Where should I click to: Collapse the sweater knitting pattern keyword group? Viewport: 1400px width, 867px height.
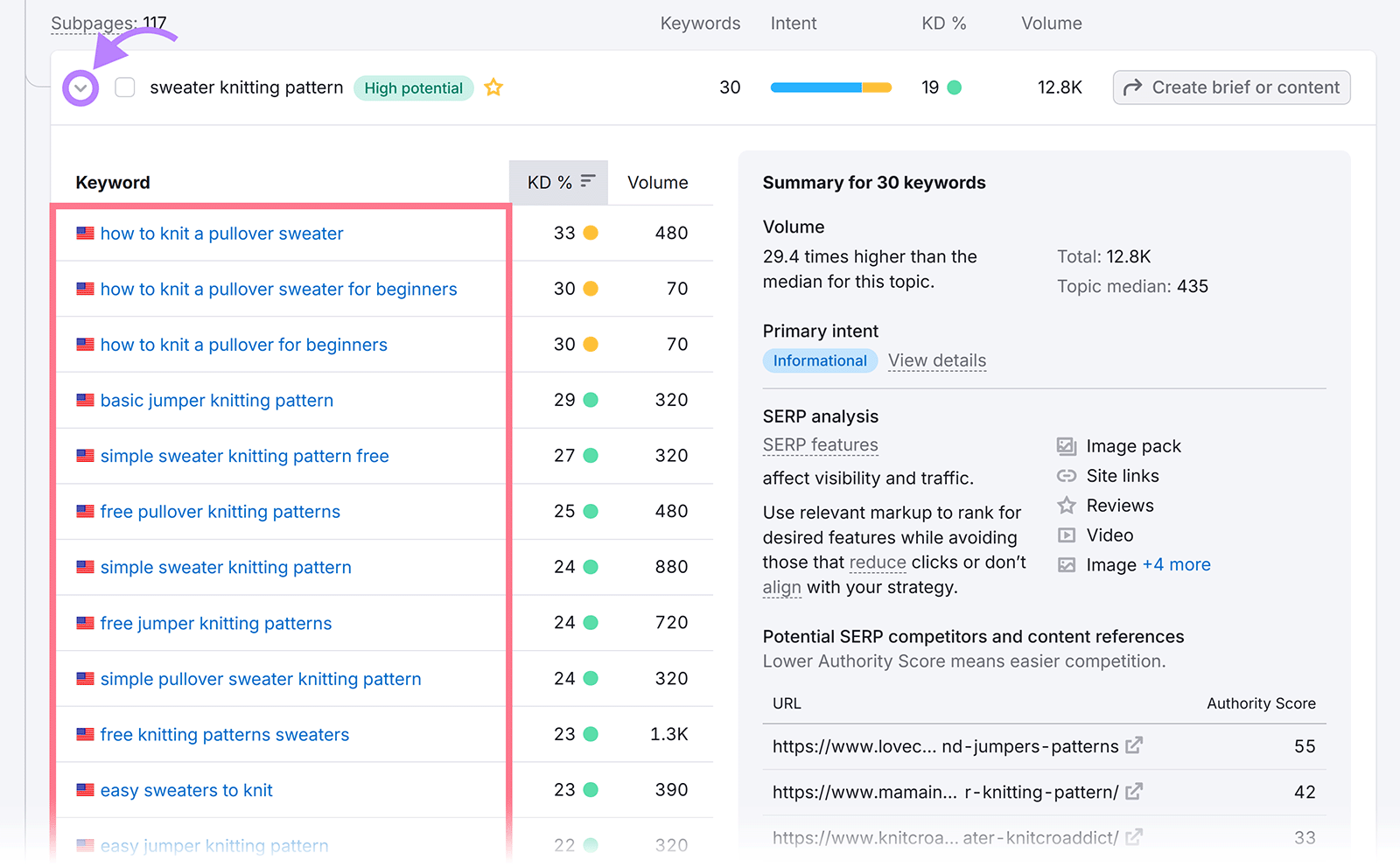80,87
